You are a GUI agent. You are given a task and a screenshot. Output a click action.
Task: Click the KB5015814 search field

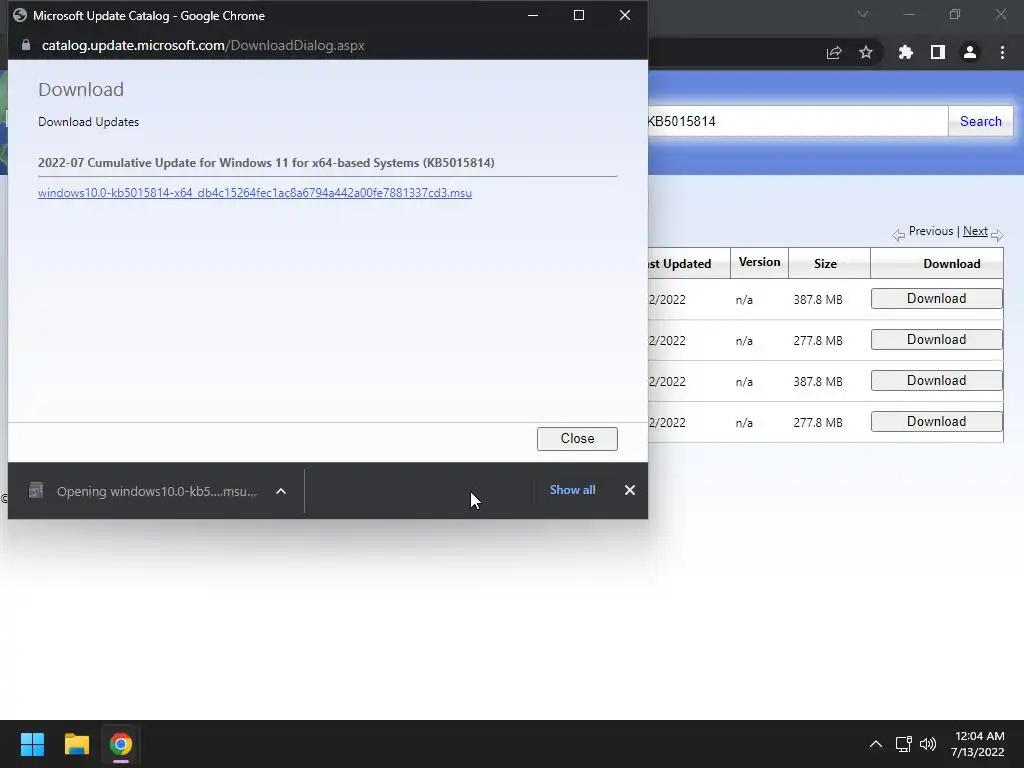click(797, 121)
